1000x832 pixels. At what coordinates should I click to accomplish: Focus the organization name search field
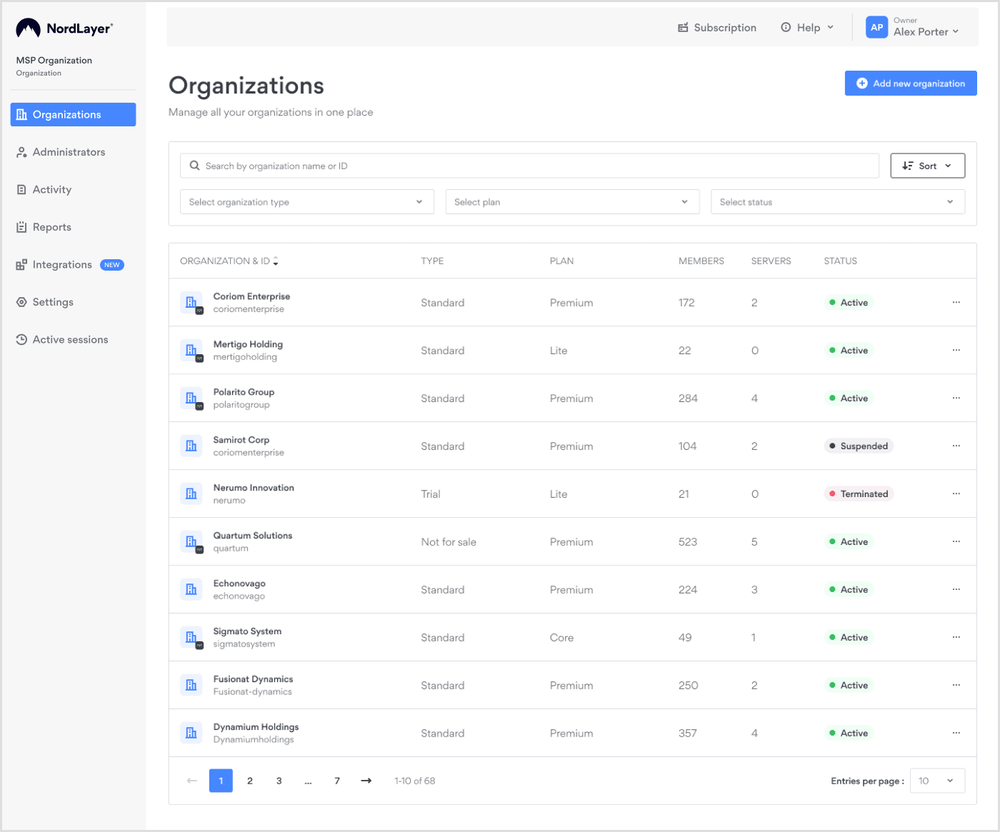[530, 166]
